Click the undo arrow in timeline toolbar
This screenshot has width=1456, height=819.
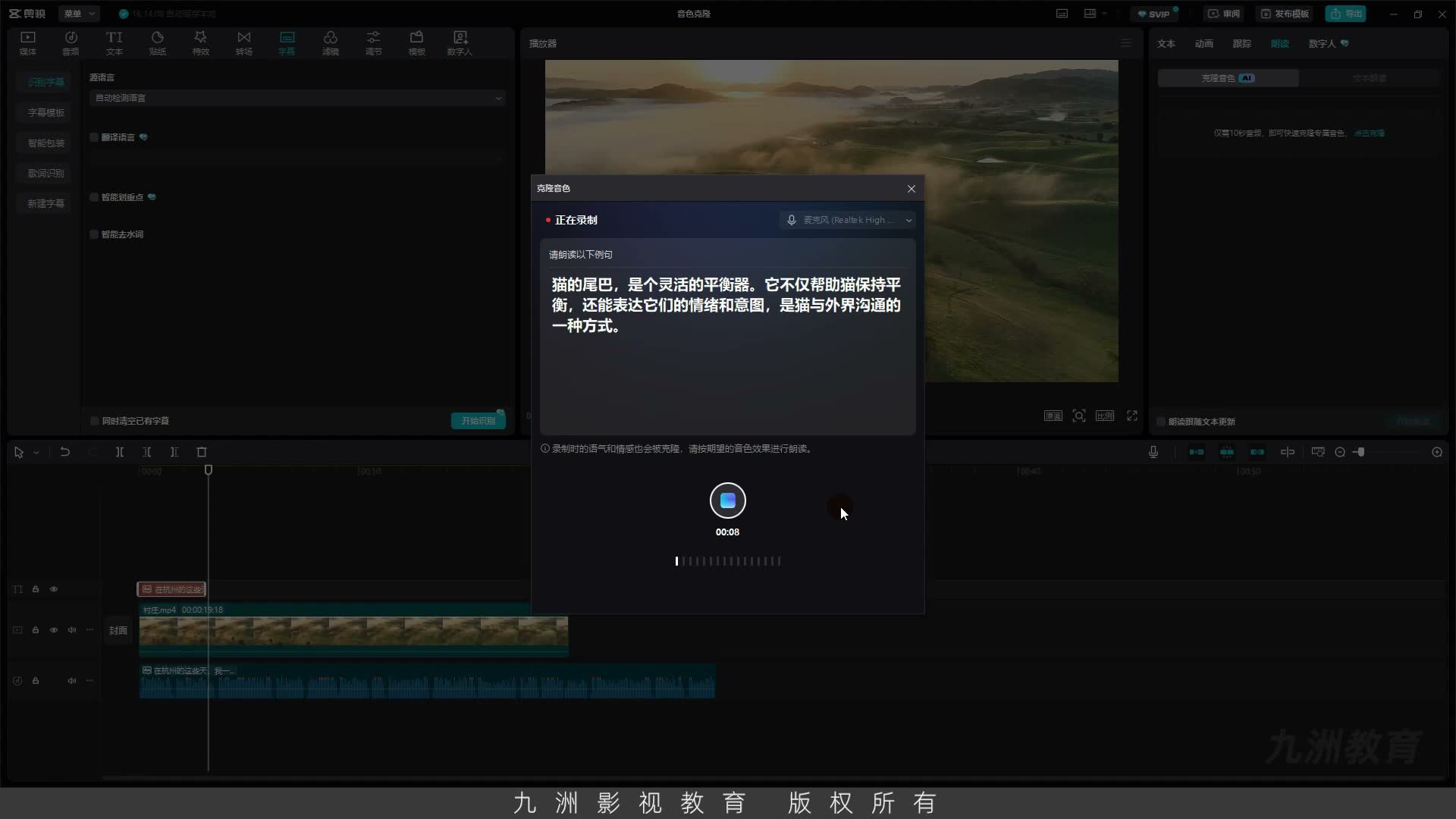click(x=65, y=452)
